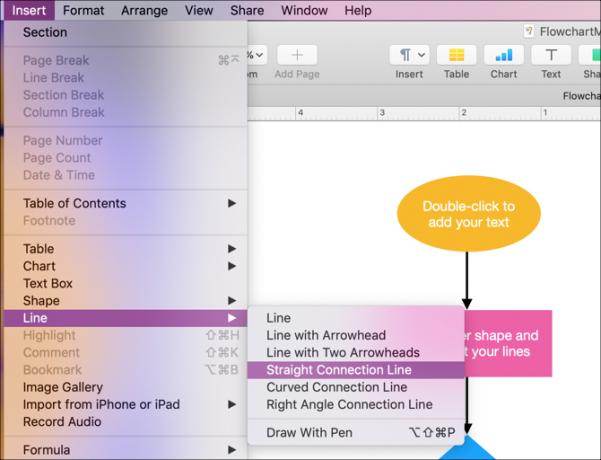Select Line in the Line submenu
Image resolution: width=601 pixels, height=460 pixels.
pos(356,318)
